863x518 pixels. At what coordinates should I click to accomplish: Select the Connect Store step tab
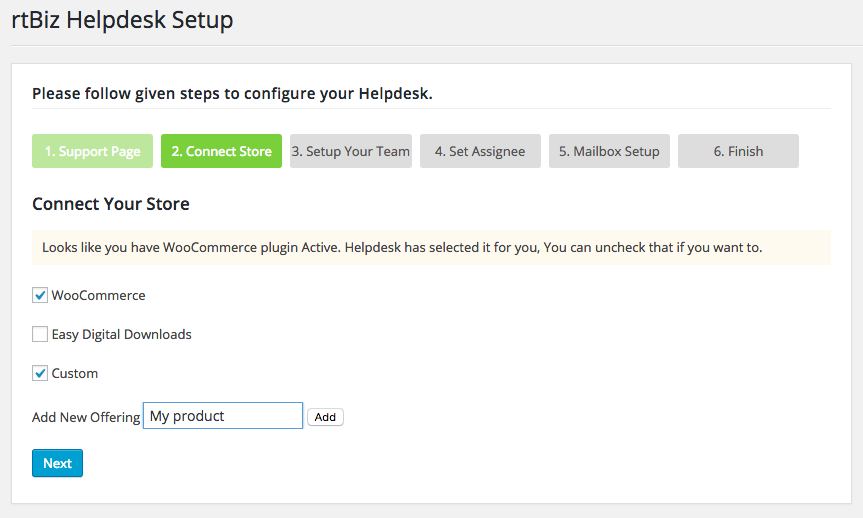[x=221, y=151]
